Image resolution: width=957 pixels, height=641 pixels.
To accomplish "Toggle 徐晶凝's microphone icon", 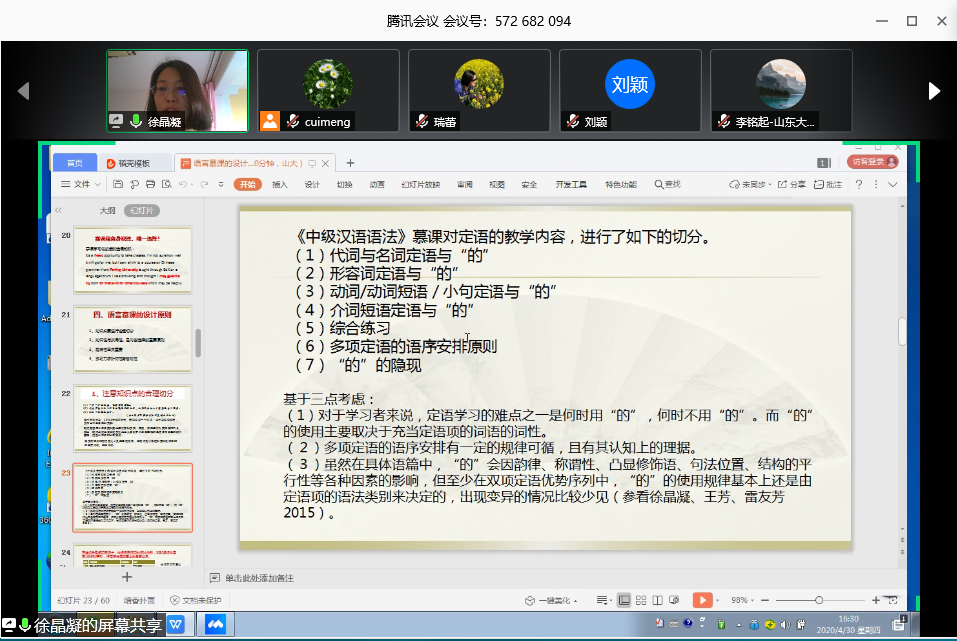I will pyautogui.click(x=135, y=122).
